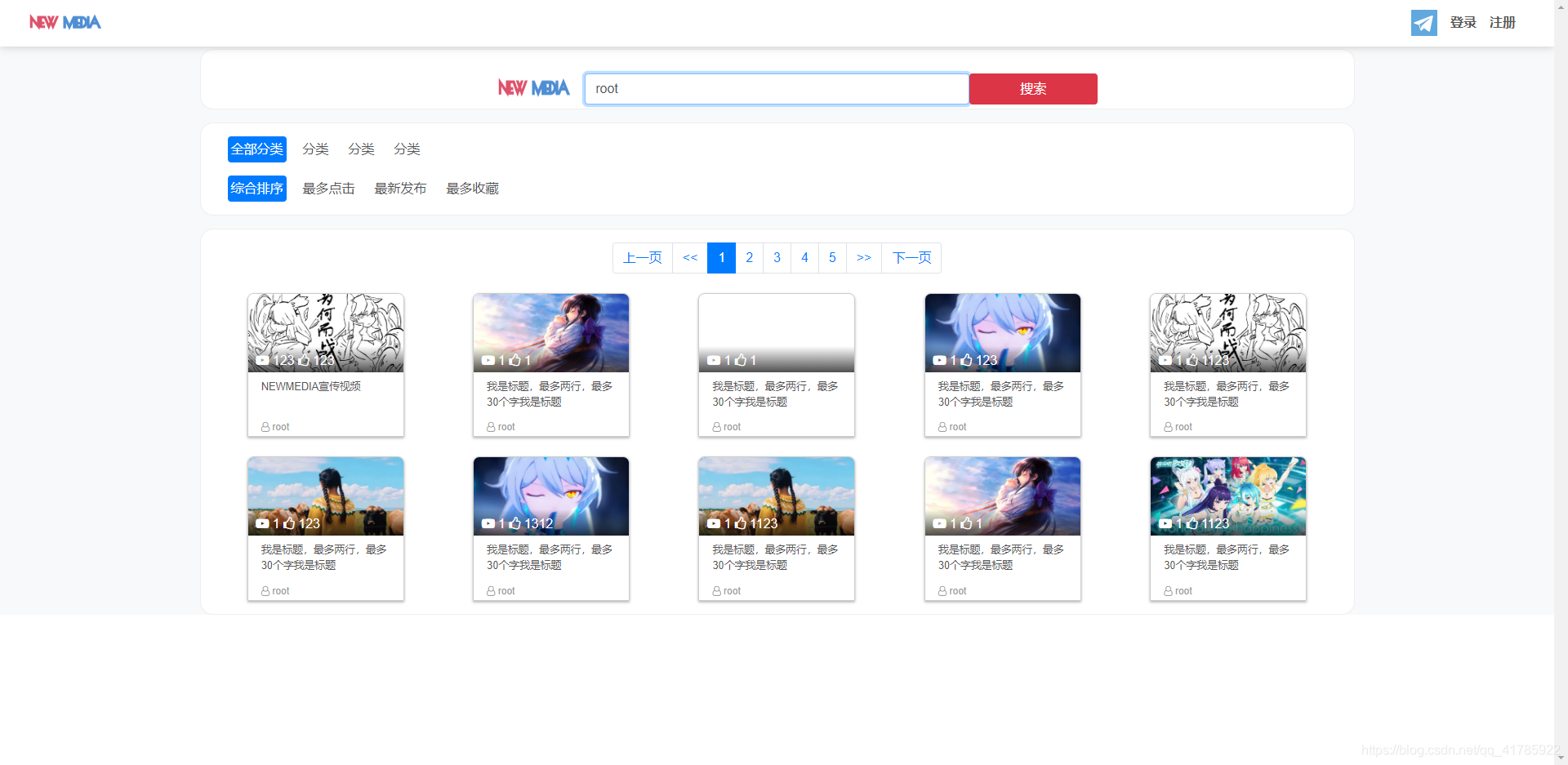This screenshot has width=1568, height=765.
Task: Sort by 最多点击
Action: pyautogui.click(x=328, y=189)
